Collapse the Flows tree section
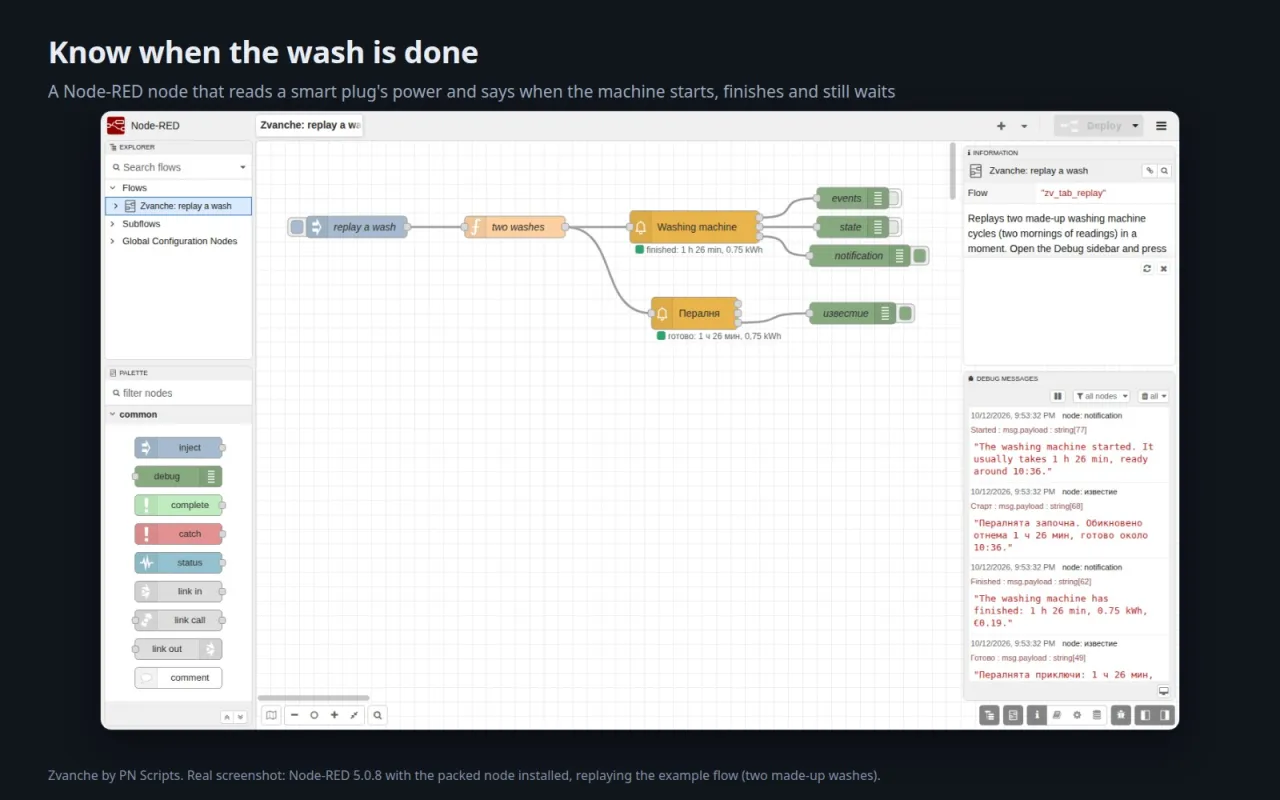 pyautogui.click(x=113, y=188)
